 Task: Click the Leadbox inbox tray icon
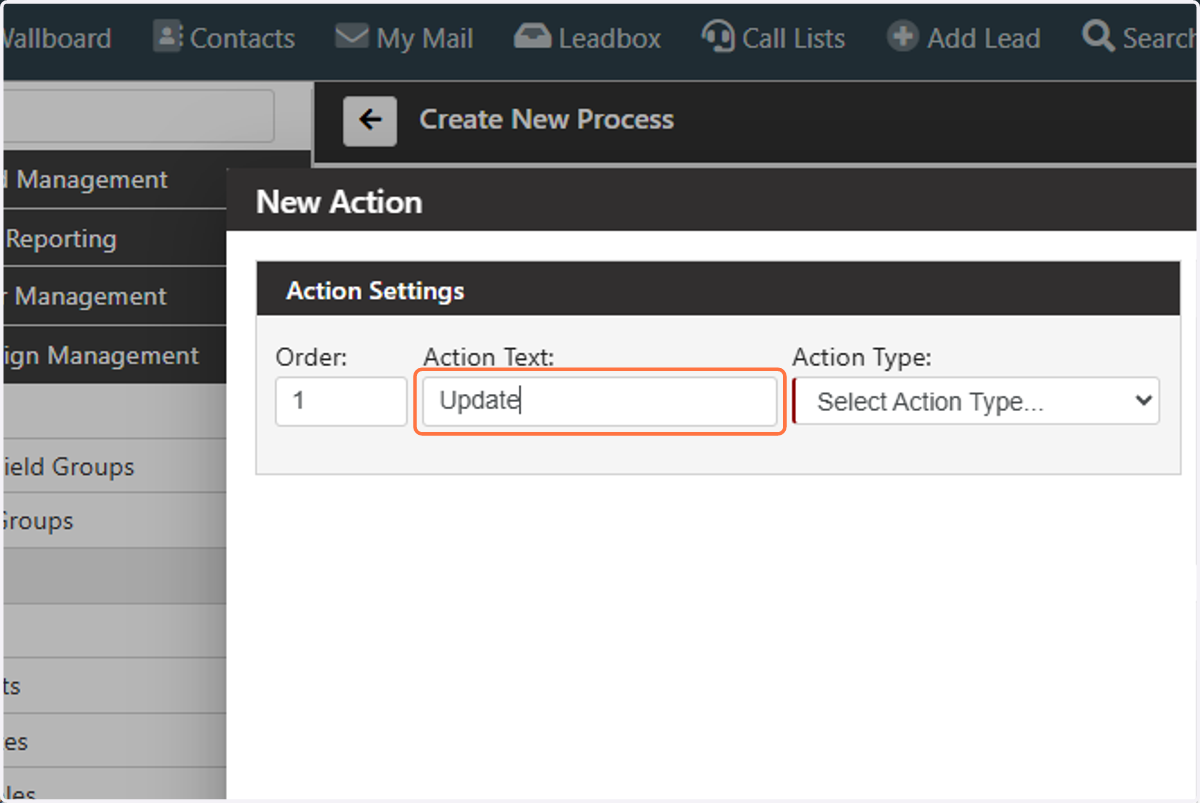coord(531,37)
